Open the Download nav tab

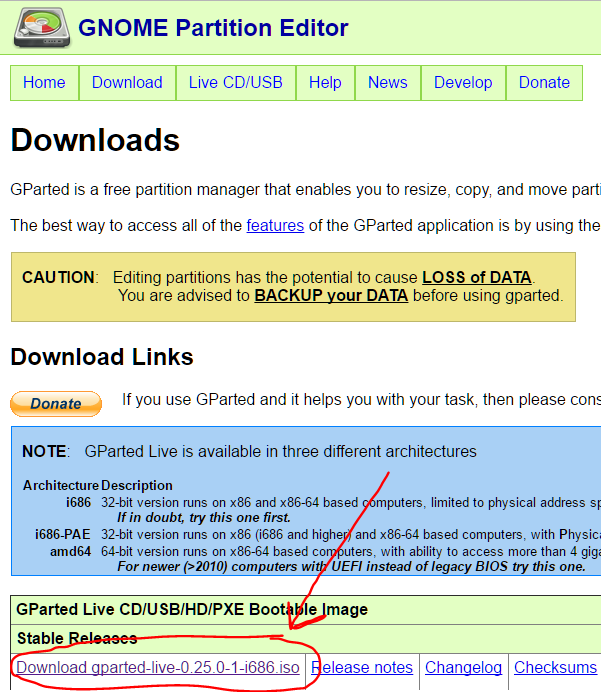click(127, 83)
